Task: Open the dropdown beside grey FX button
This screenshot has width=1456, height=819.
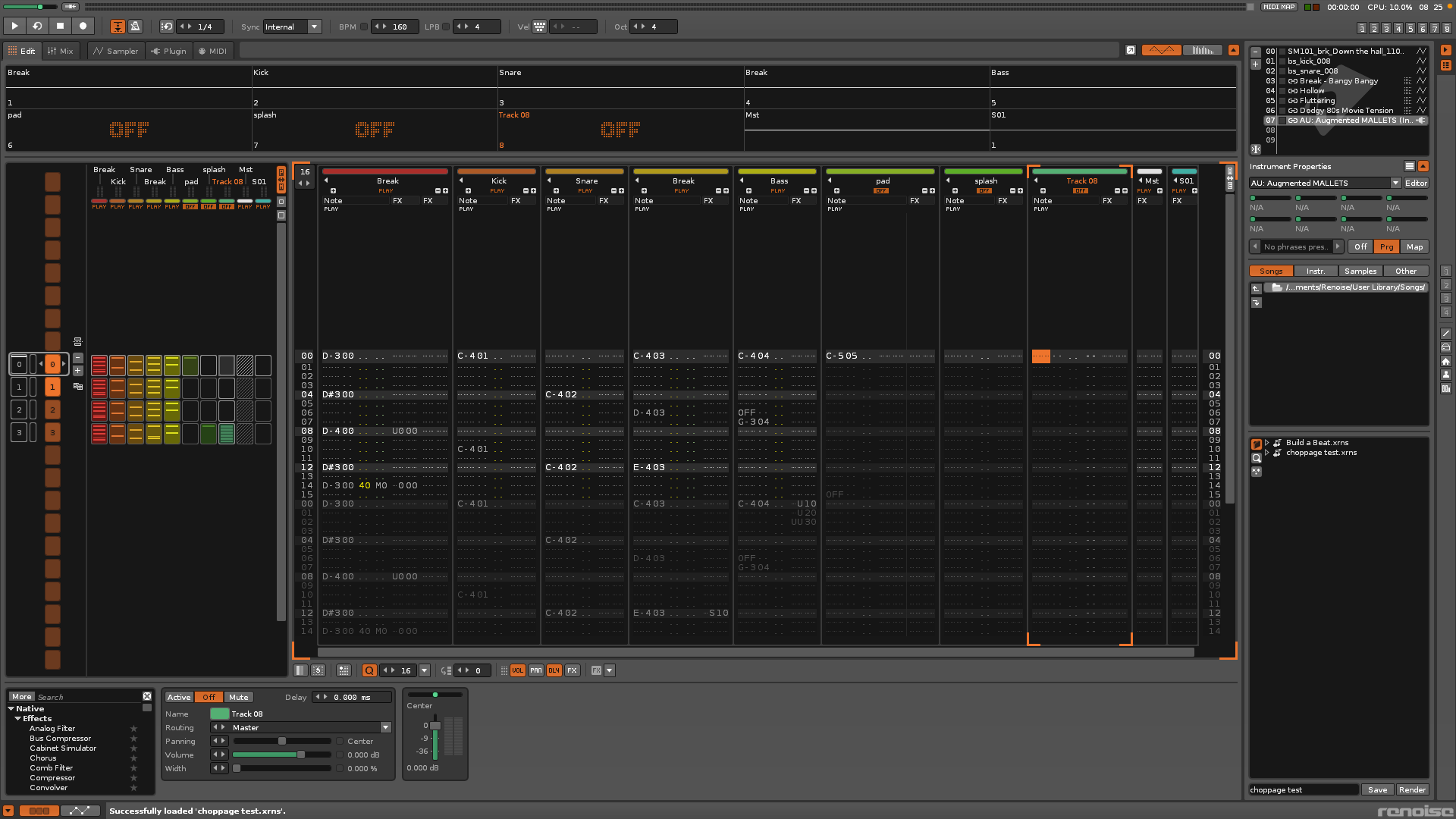Action: click(609, 670)
